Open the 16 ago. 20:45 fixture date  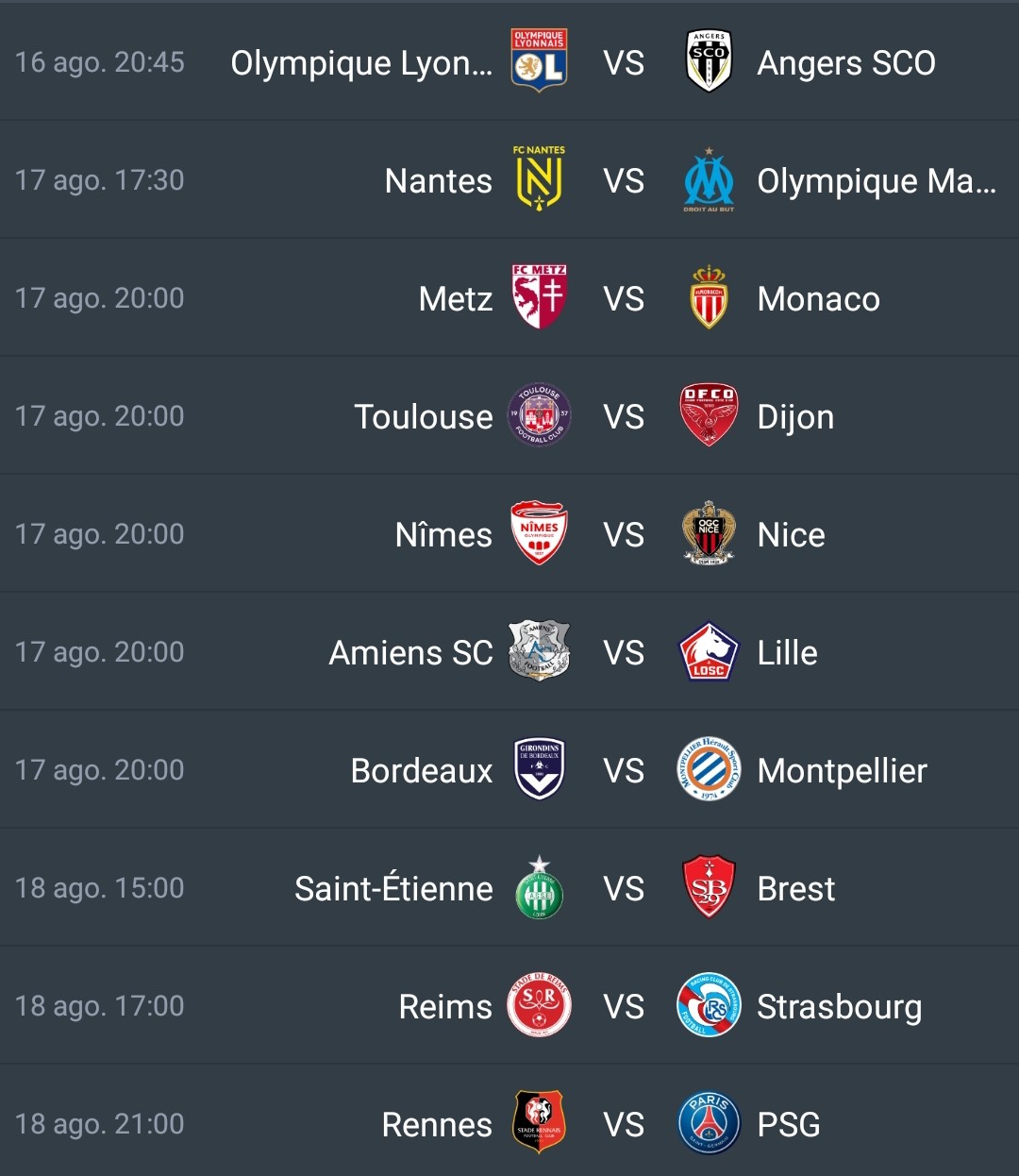(x=100, y=62)
